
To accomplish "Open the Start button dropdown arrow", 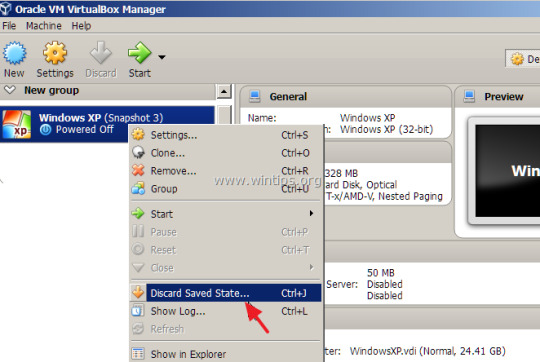I will (162, 57).
